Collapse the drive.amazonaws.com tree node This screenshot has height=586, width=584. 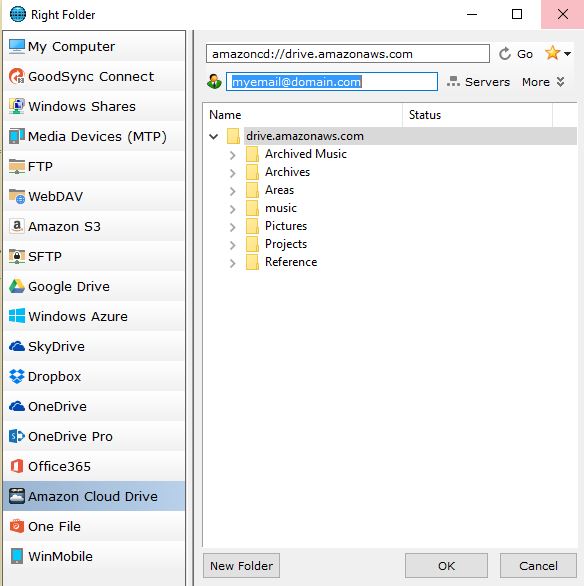coord(213,136)
